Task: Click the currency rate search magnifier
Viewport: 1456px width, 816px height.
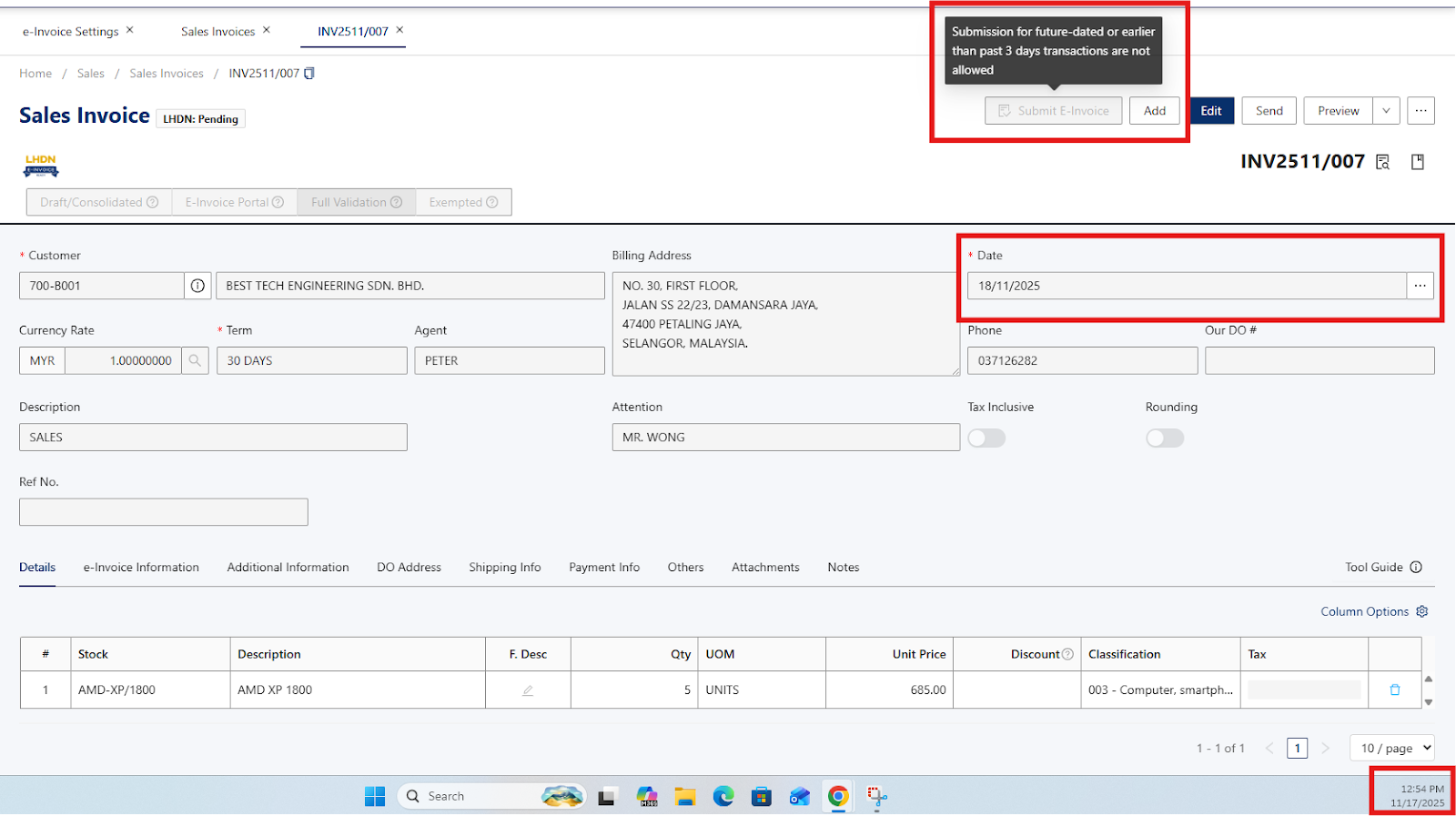Action: pyautogui.click(x=195, y=361)
